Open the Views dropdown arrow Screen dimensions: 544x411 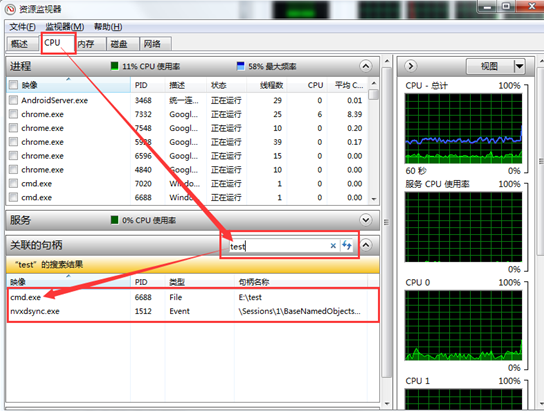519,66
